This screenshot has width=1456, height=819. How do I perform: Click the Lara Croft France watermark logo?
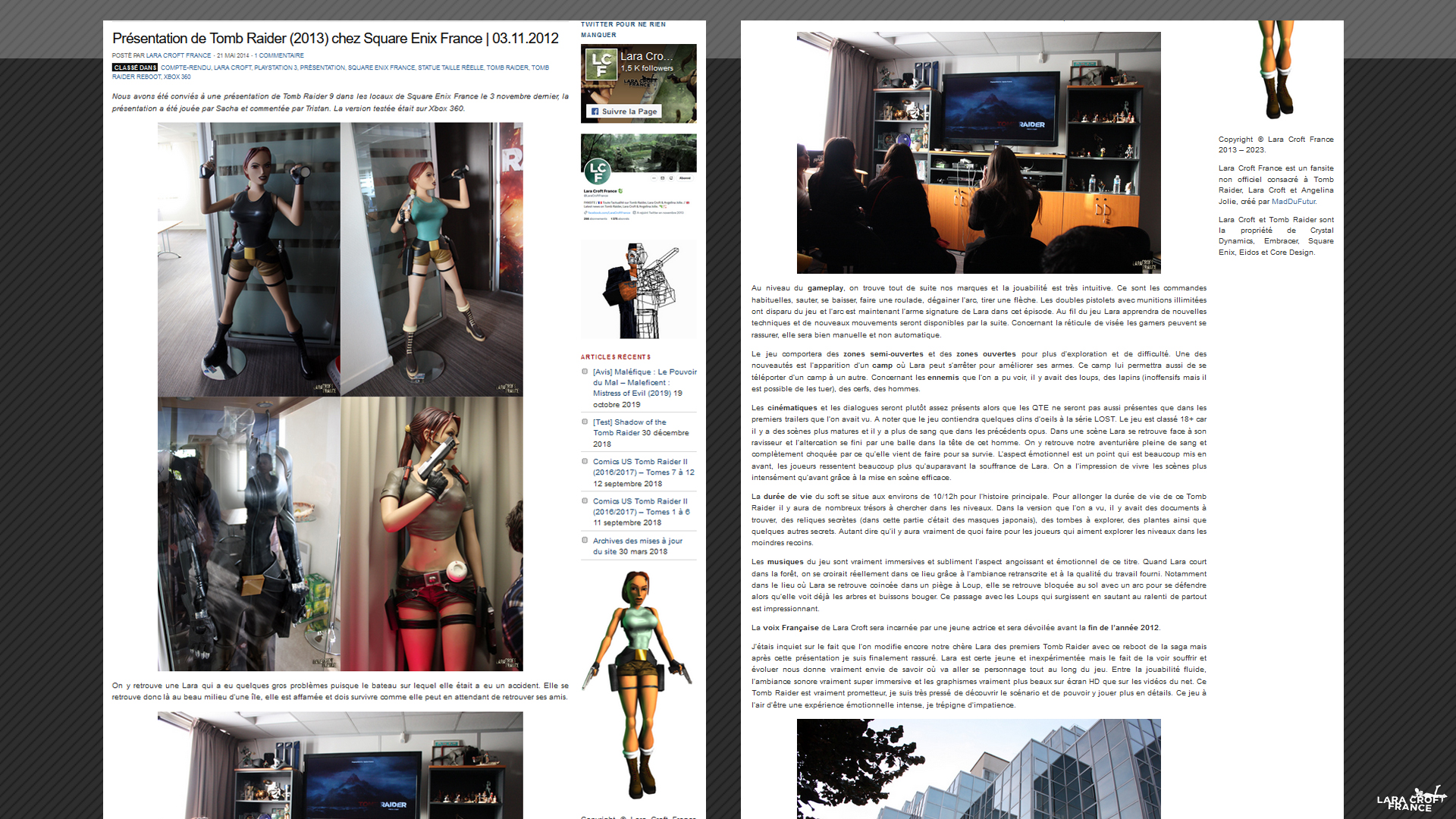coord(1410,800)
